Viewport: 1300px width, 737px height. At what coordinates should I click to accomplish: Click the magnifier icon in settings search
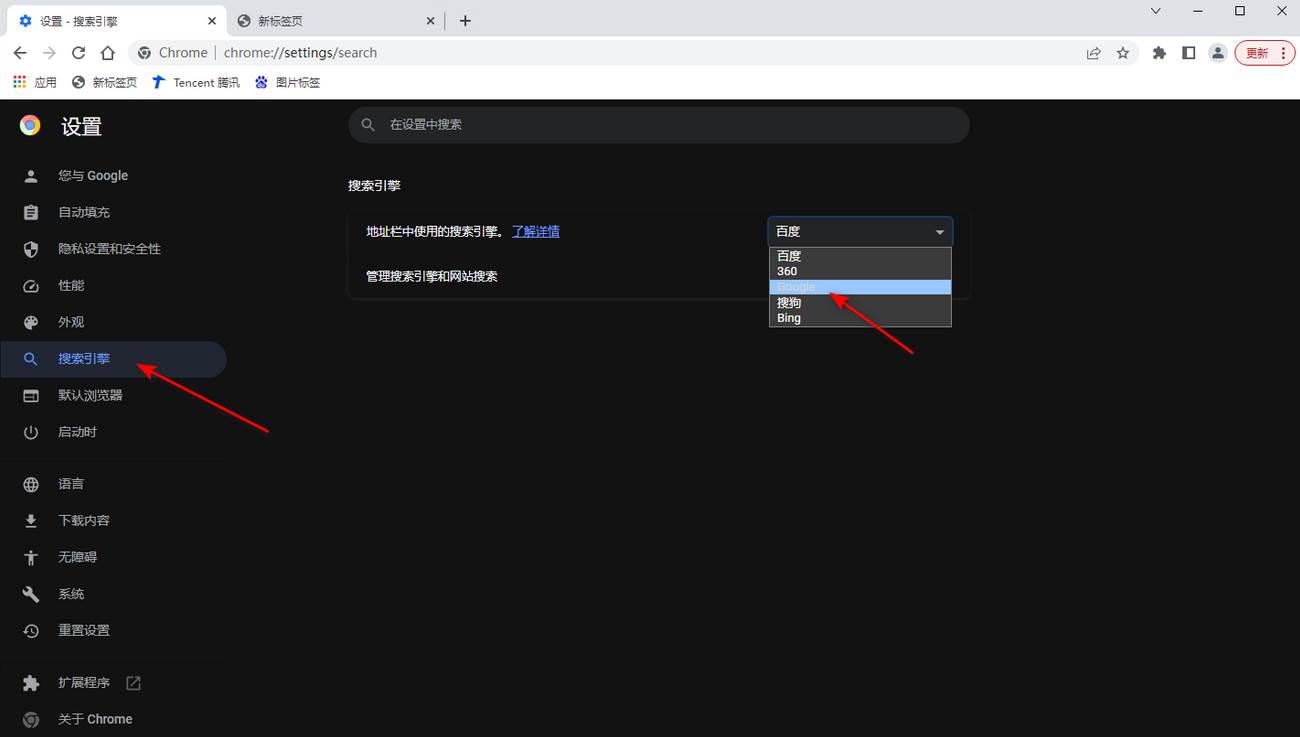click(x=368, y=125)
